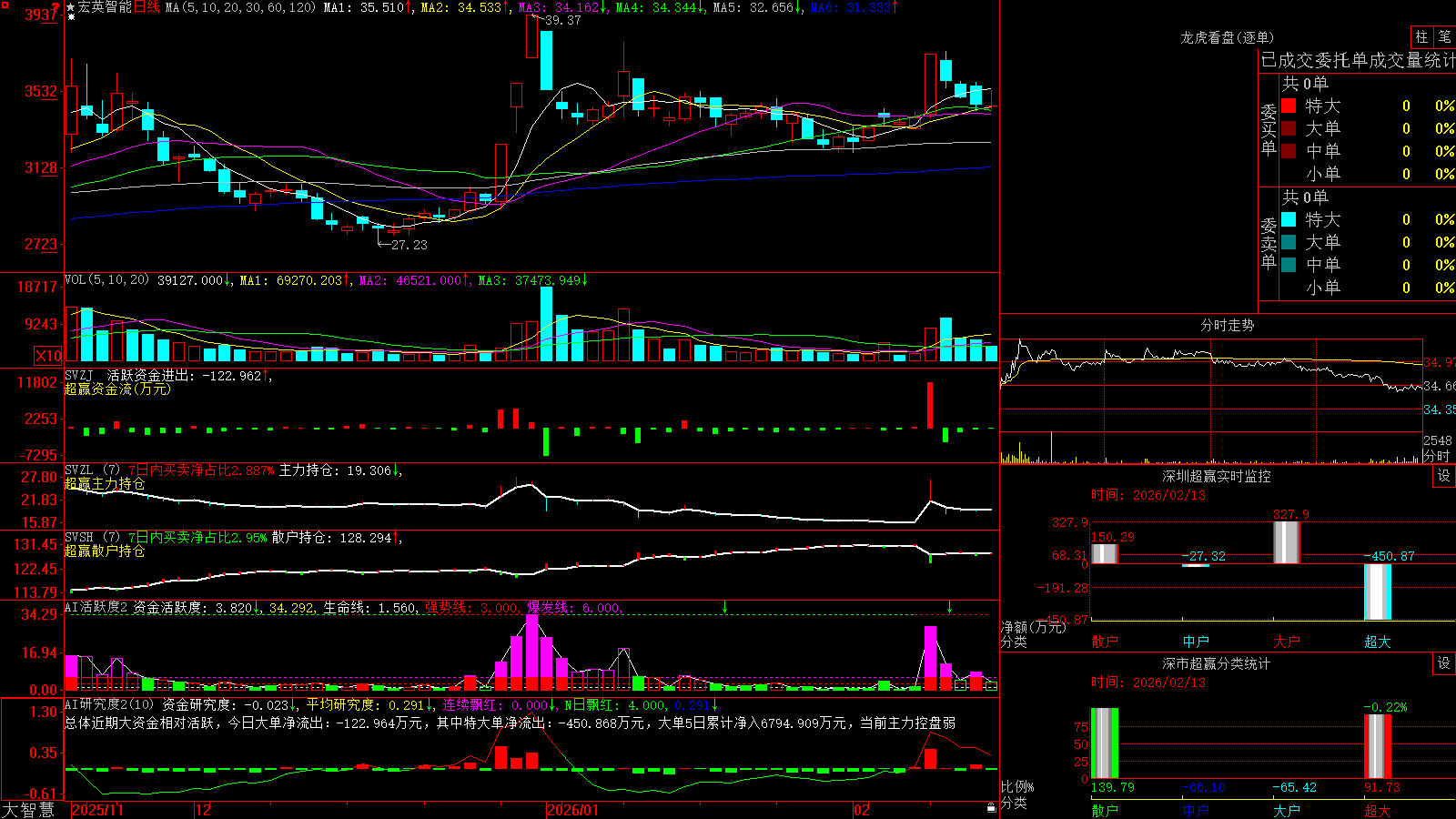The height and width of the screenshot is (819, 1456).
Task: Select 超大 category in 深圳超赢实时监控
Action: tap(1378, 642)
